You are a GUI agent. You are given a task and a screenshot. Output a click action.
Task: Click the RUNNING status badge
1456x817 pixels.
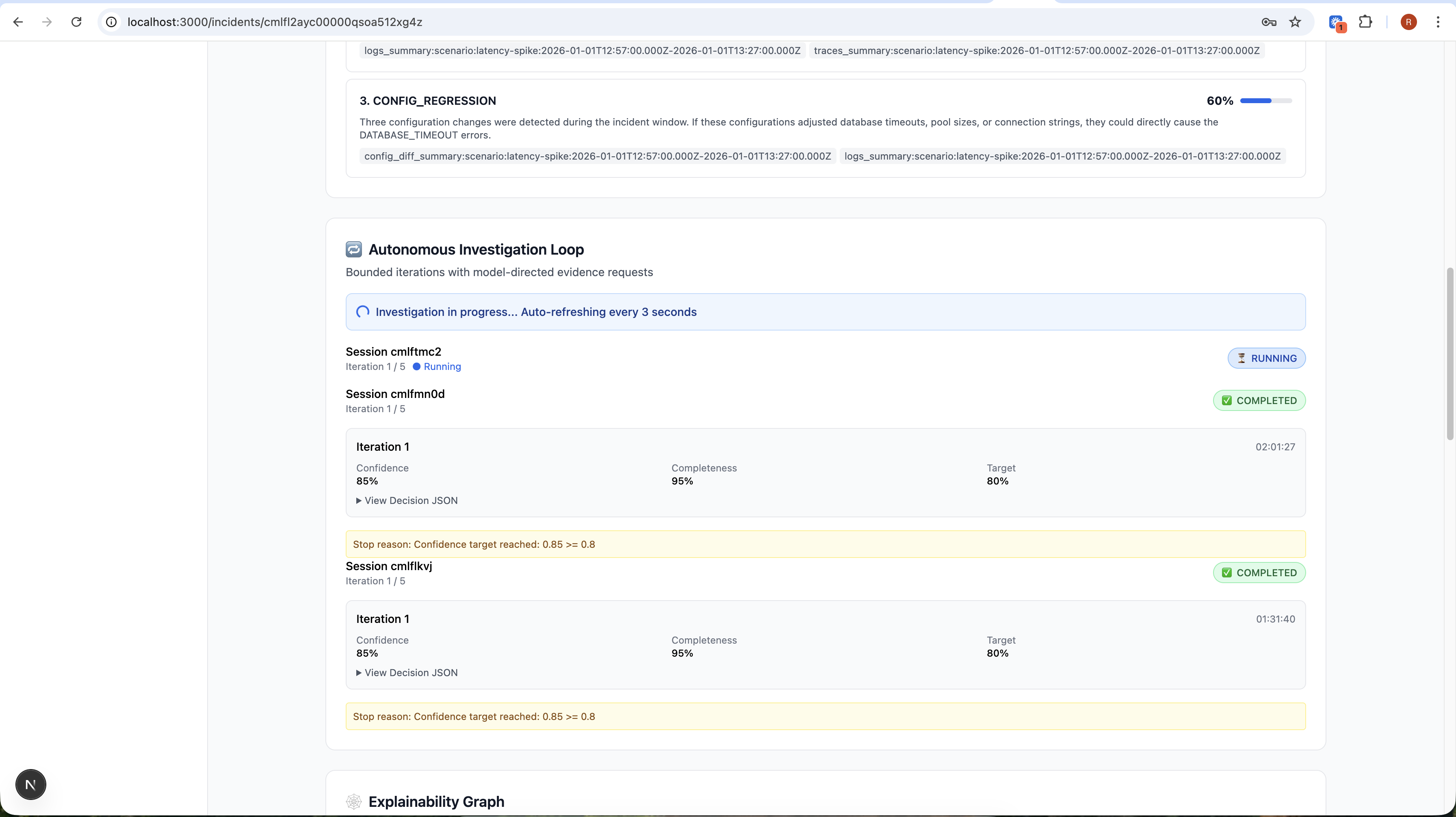click(x=1266, y=358)
